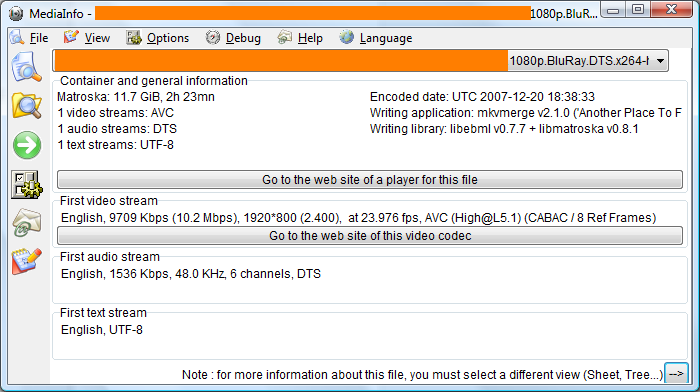
Task: Click the notepad pencil sidebar icon
Action: 27,261
